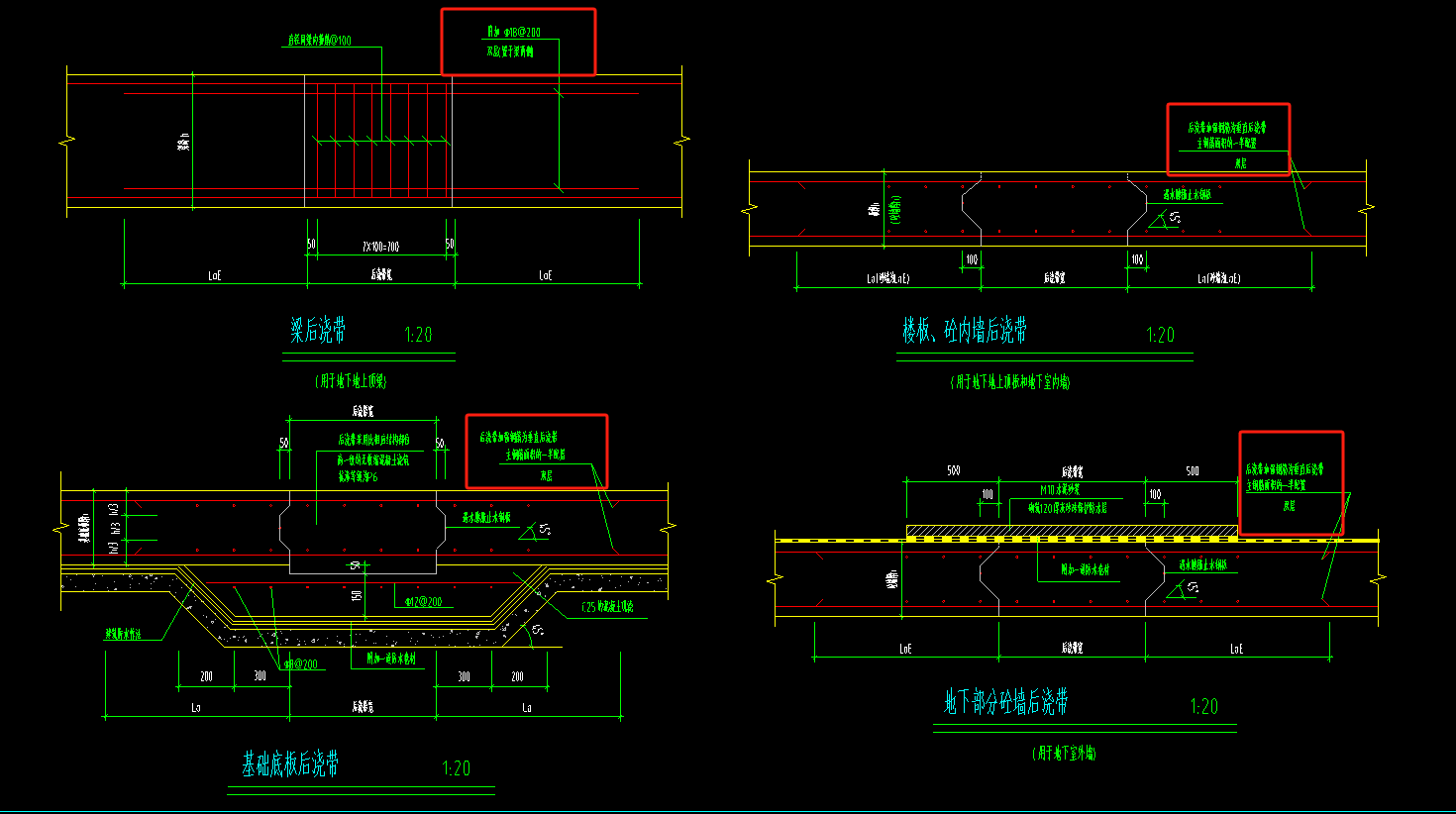
Task: Select the title text "基础底板后浇带"
Action: click(x=290, y=763)
